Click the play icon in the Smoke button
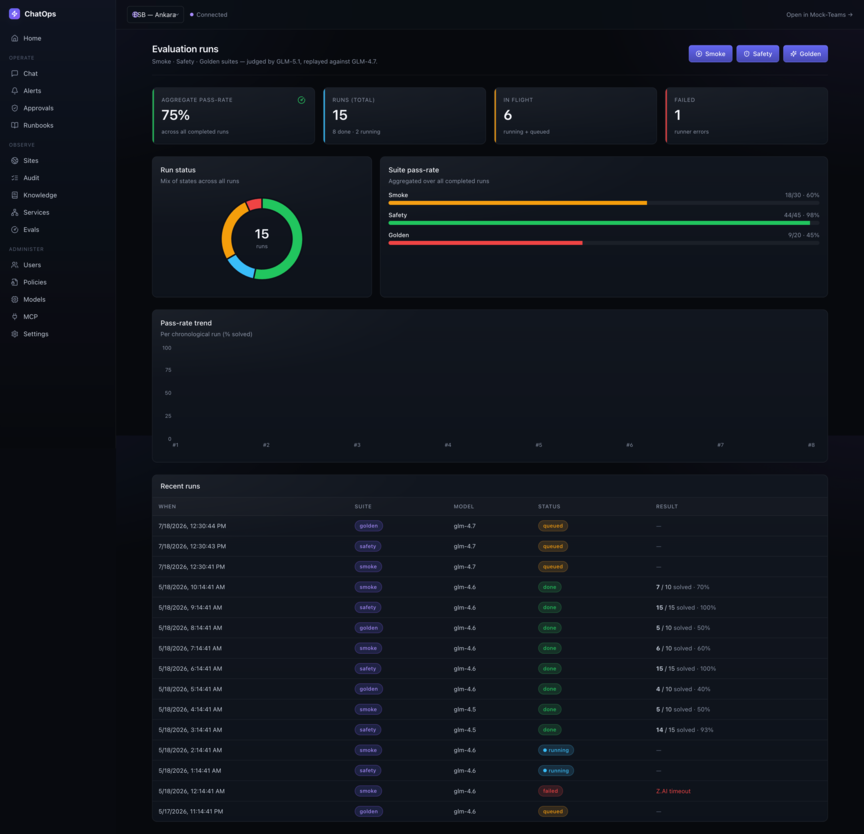The height and width of the screenshot is (834, 864). tap(699, 53)
